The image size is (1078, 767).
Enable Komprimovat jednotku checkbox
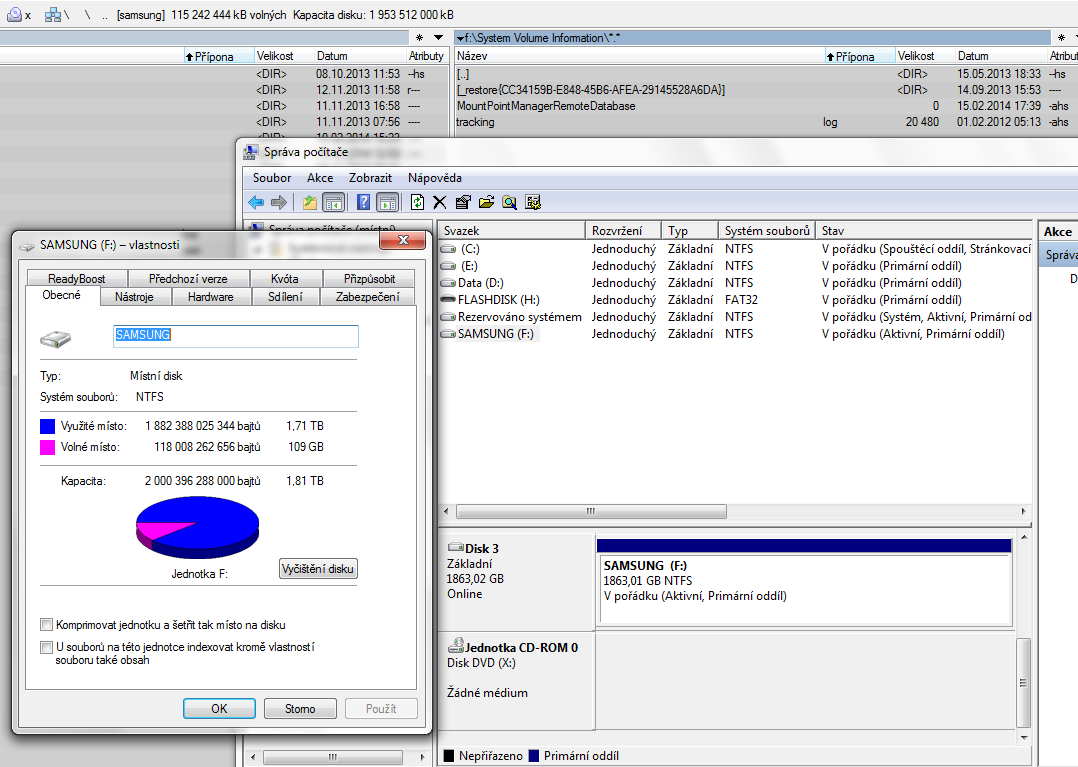[46, 625]
